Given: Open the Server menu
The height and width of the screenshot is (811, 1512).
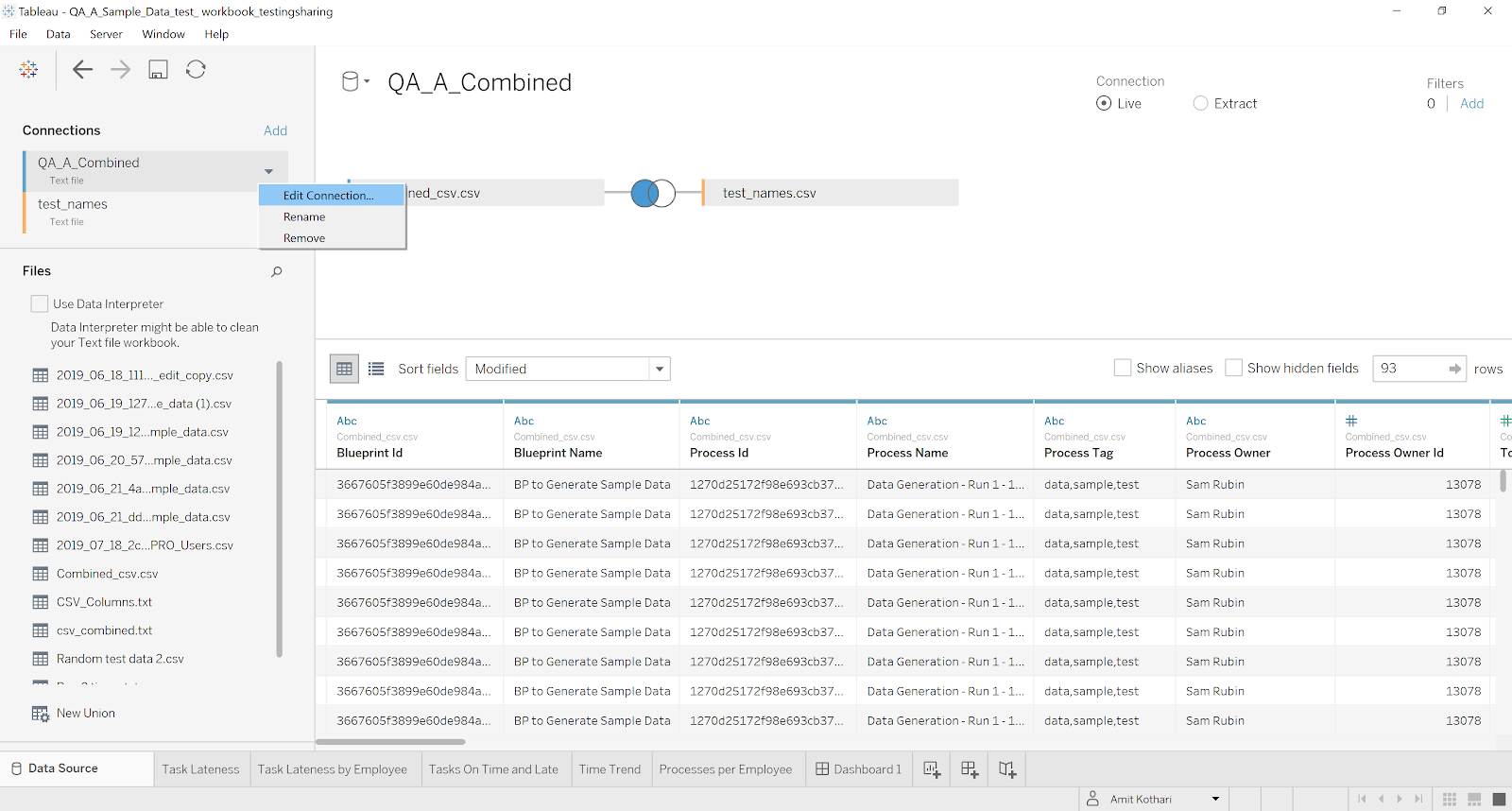Looking at the screenshot, I should (x=106, y=34).
